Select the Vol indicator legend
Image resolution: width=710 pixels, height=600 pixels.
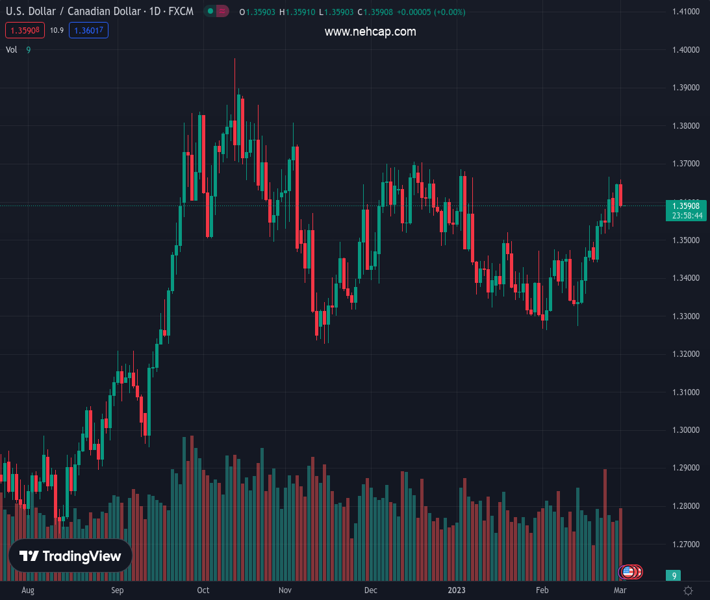tap(12, 50)
